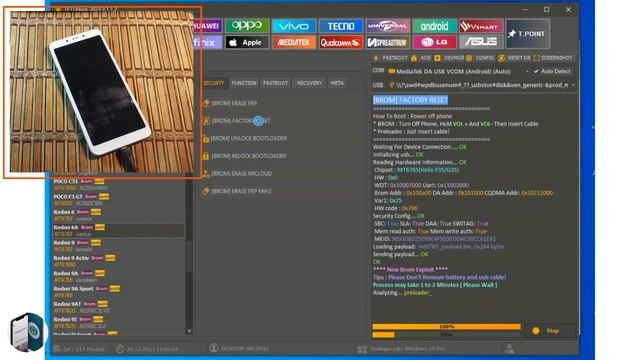
Task: Click the highlighted [BROM] FACTORY RESET log header
Action: pyautogui.click(x=410, y=100)
